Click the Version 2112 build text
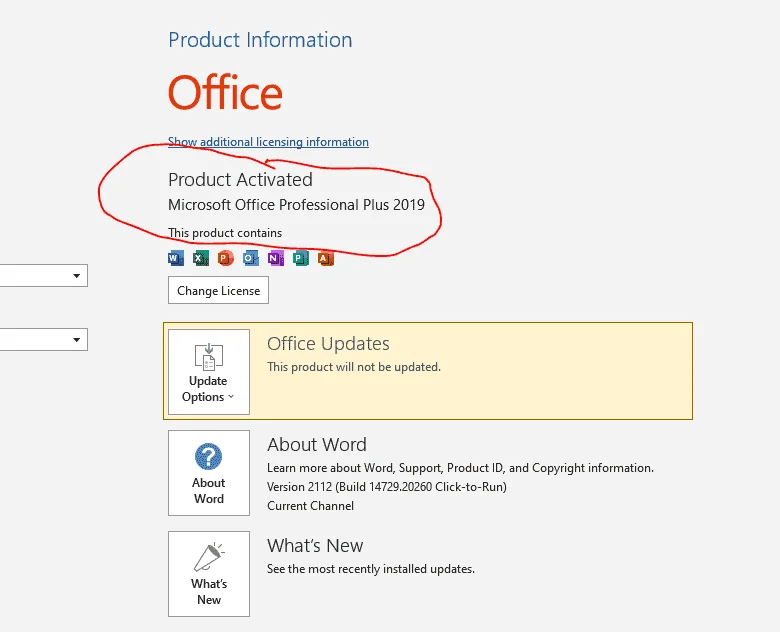The width and height of the screenshot is (780, 632). coord(387,487)
